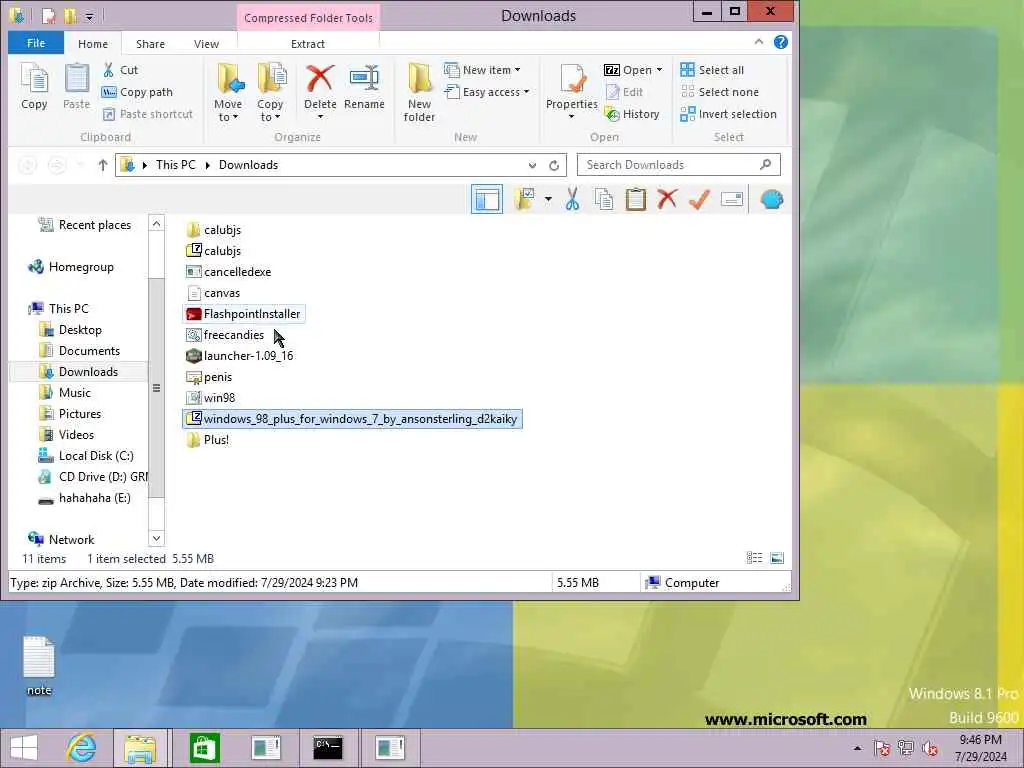Select the FlashpointInstaller file
The width and height of the screenshot is (1024, 768).
(244, 314)
